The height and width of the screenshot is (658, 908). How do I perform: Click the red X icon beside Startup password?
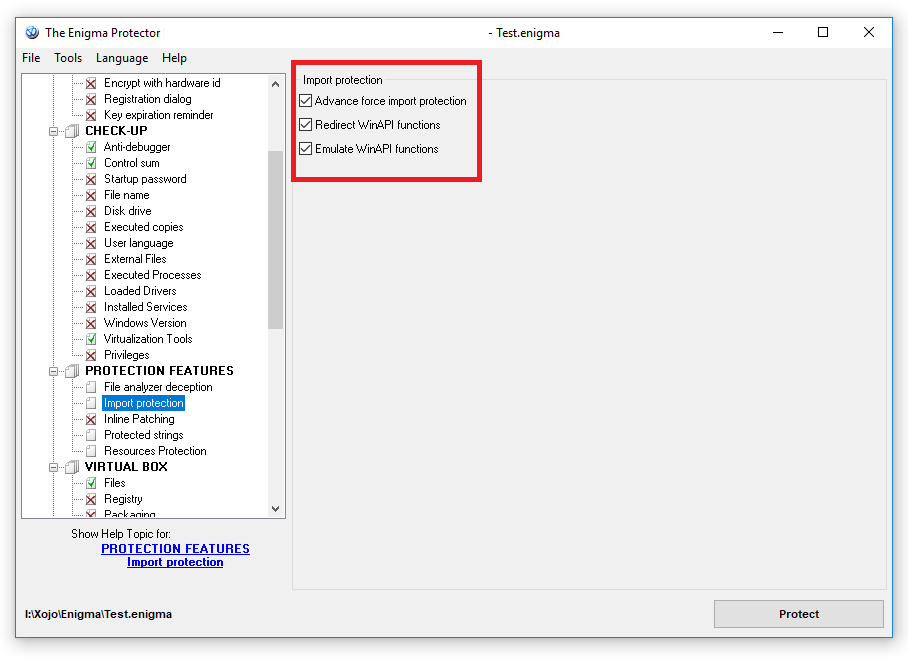pos(91,179)
